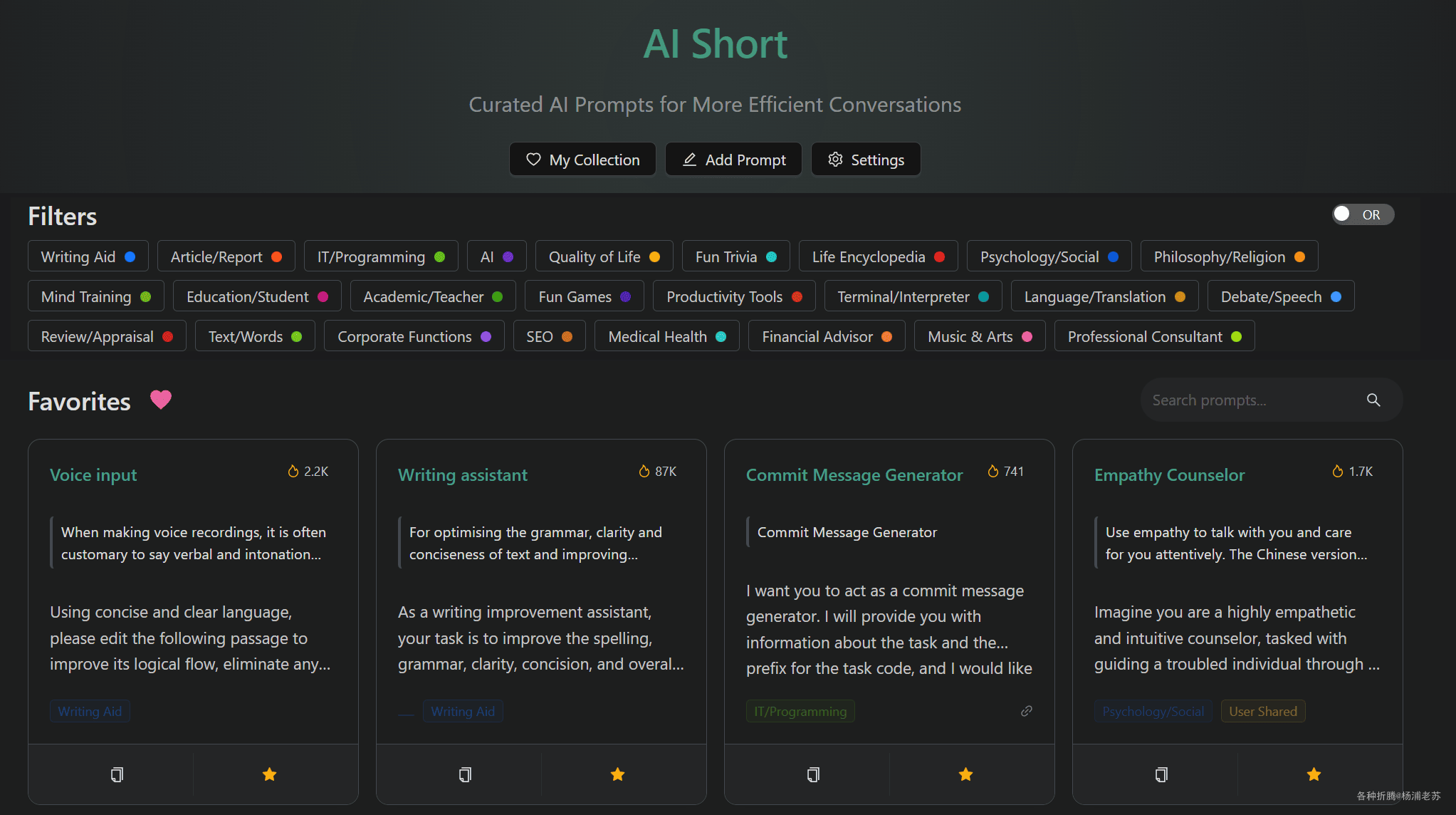Open Settings

pos(866,160)
